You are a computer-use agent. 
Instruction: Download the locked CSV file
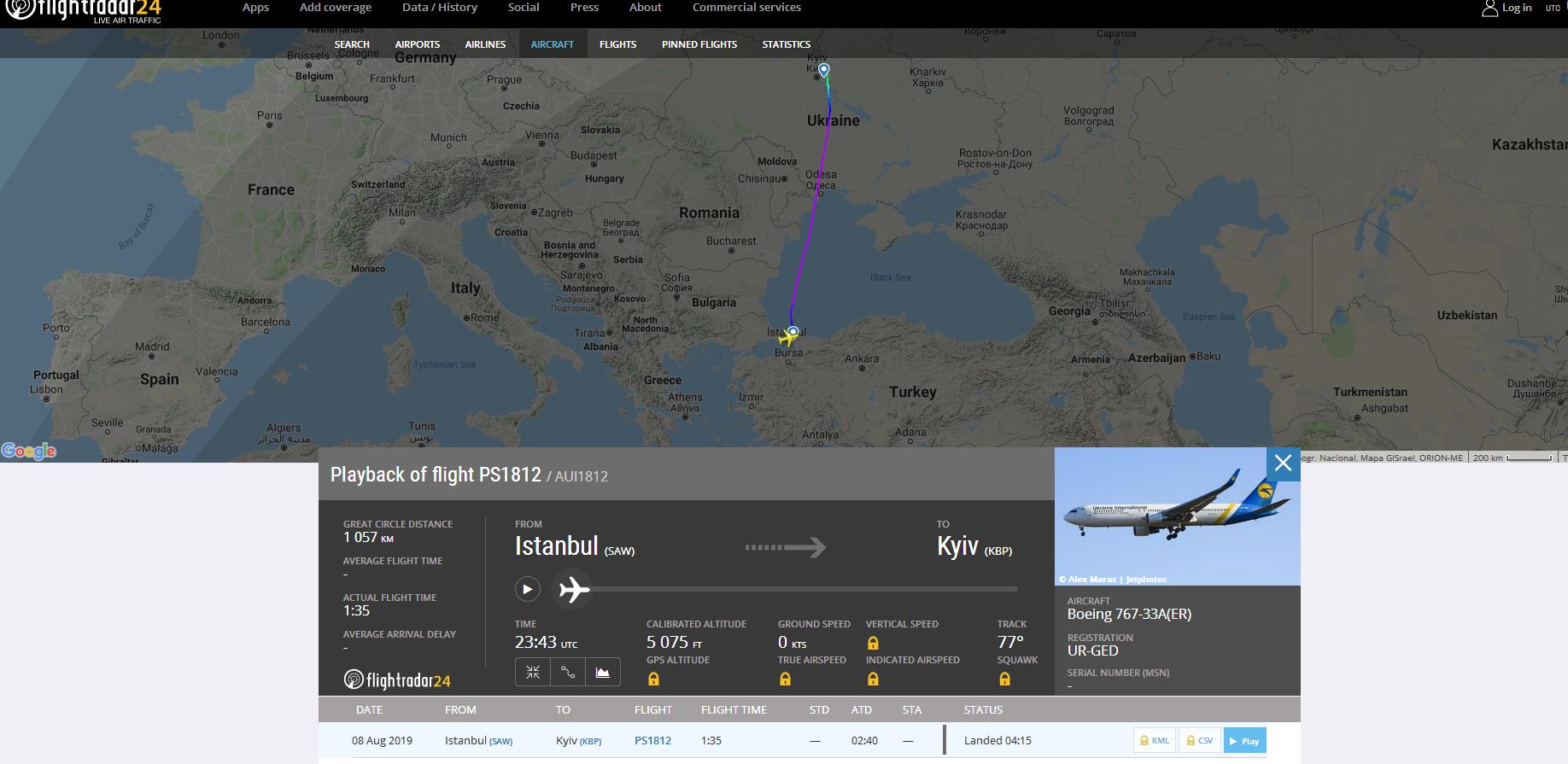pos(1199,740)
